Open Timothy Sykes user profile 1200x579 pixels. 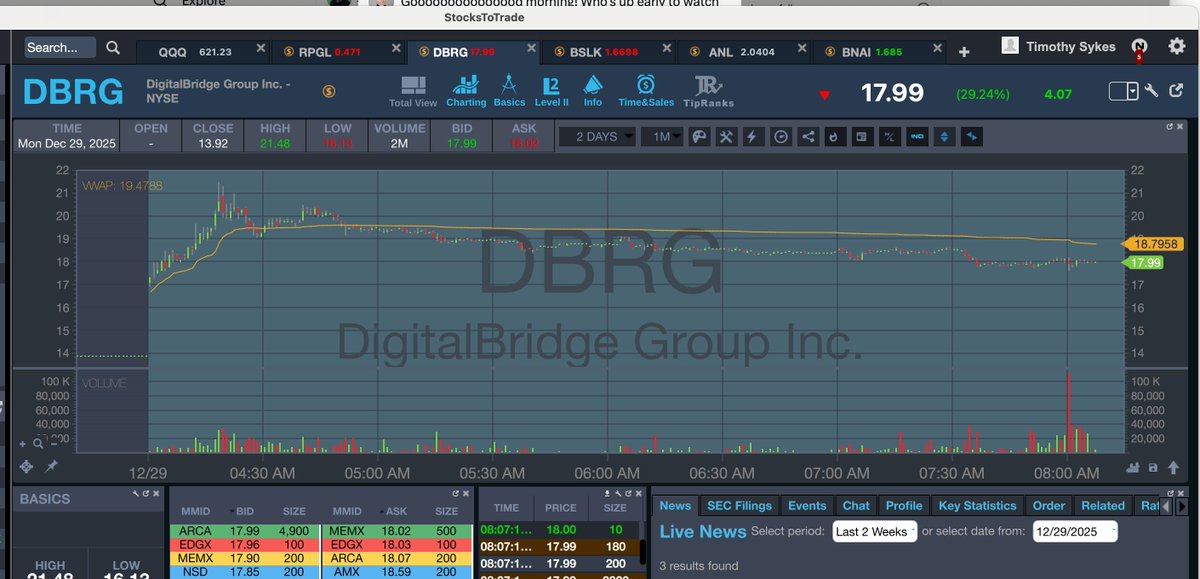coord(1058,46)
